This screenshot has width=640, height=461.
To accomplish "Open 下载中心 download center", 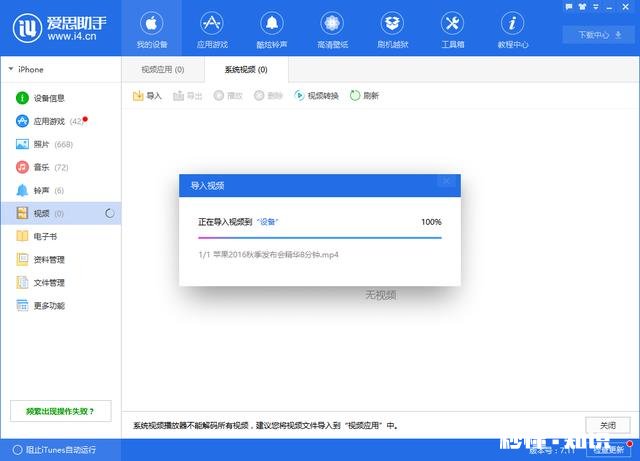I will click(x=599, y=35).
